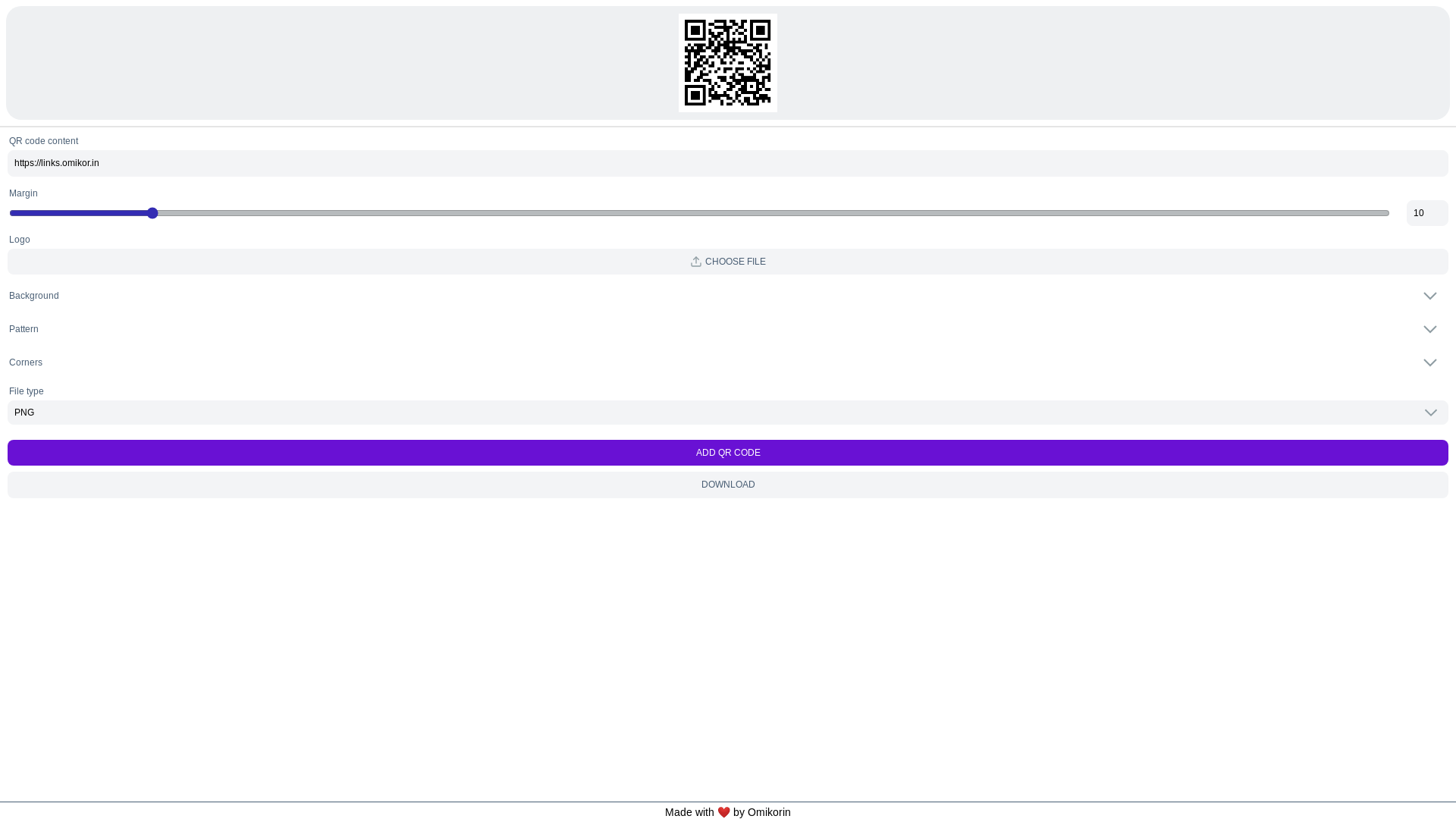The width and height of the screenshot is (1456, 819).
Task: Click the Add QR Code button
Action: point(728,453)
